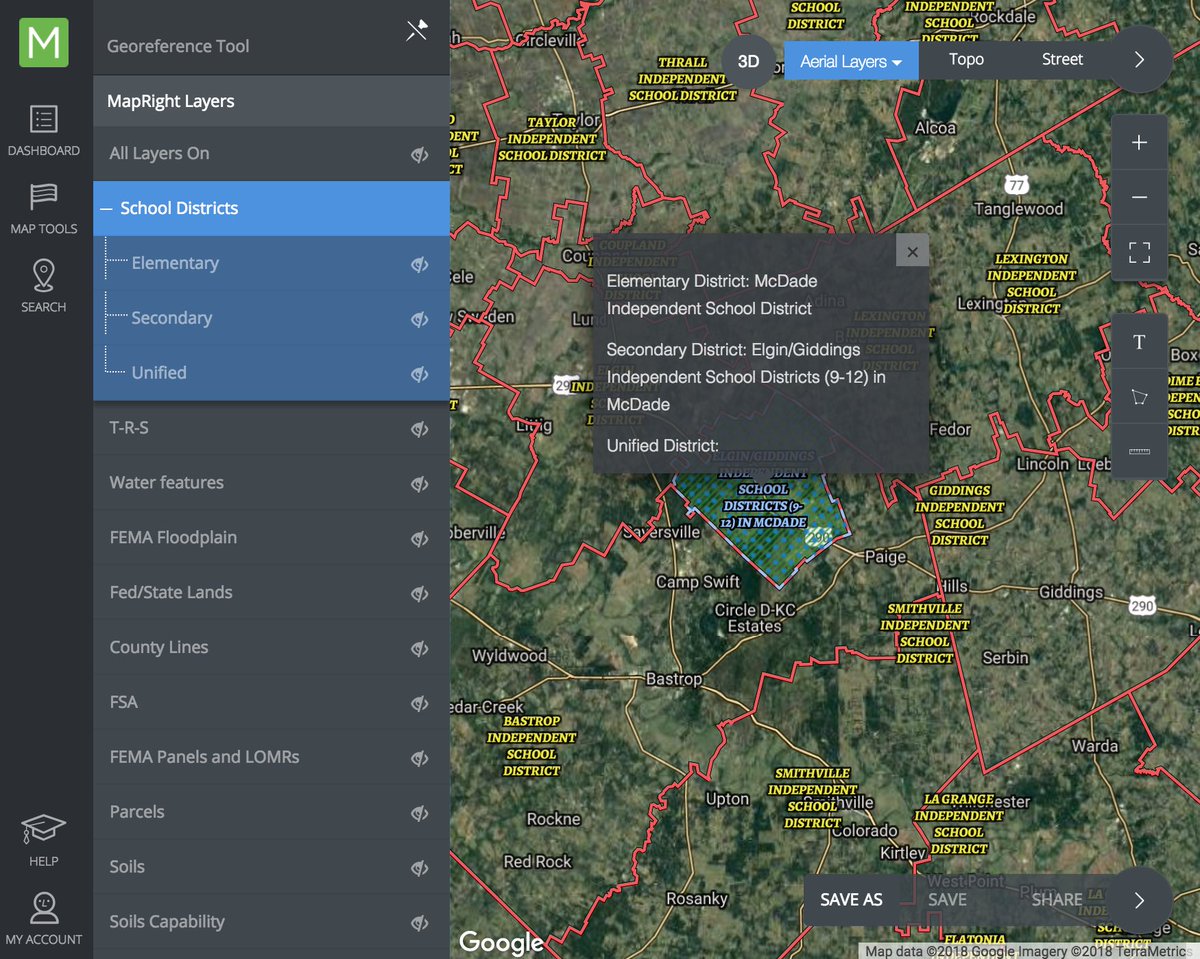Unpin the layers panel with pin icon
The height and width of the screenshot is (959, 1200).
pos(417,31)
